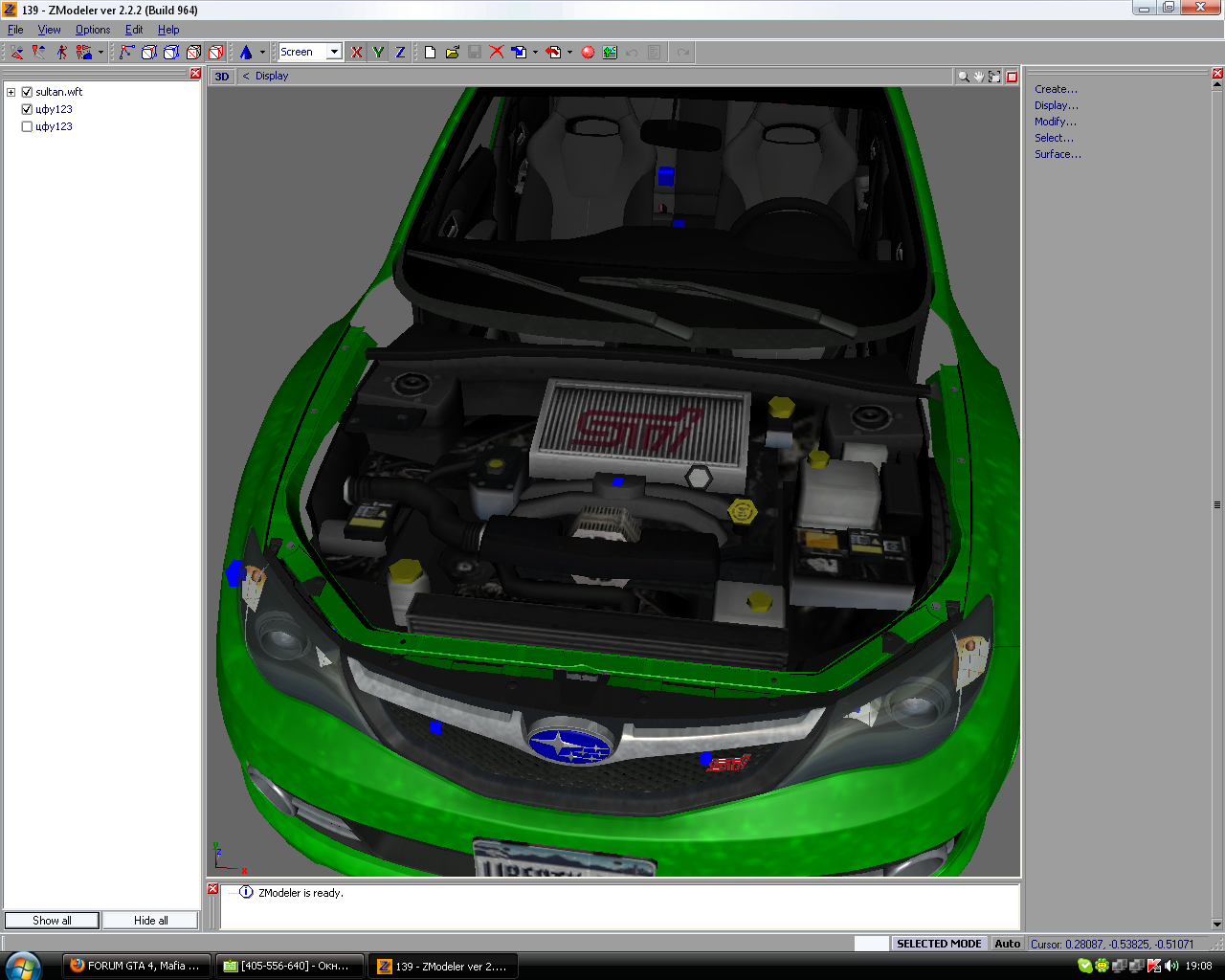1225x980 pixels.
Task: Enable the unchecked цфу123 object checkbox
Action: (27, 126)
